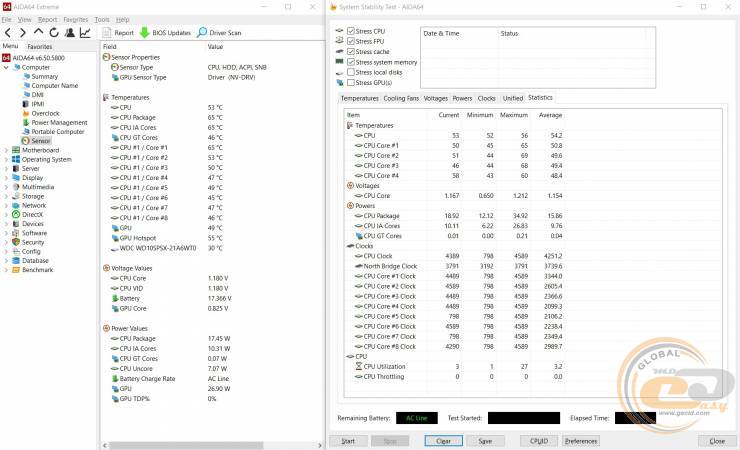Open the DMI tree item
This screenshot has height=450, width=740.
38,95
